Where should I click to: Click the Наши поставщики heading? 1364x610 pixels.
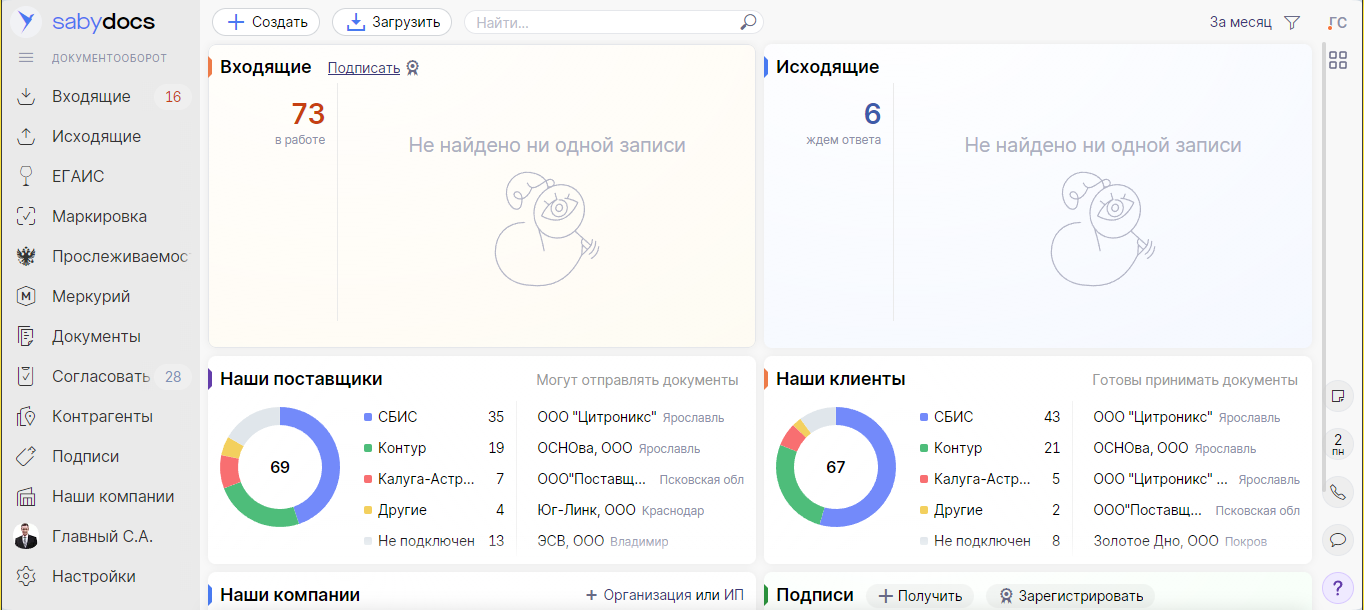click(x=301, y=380)
